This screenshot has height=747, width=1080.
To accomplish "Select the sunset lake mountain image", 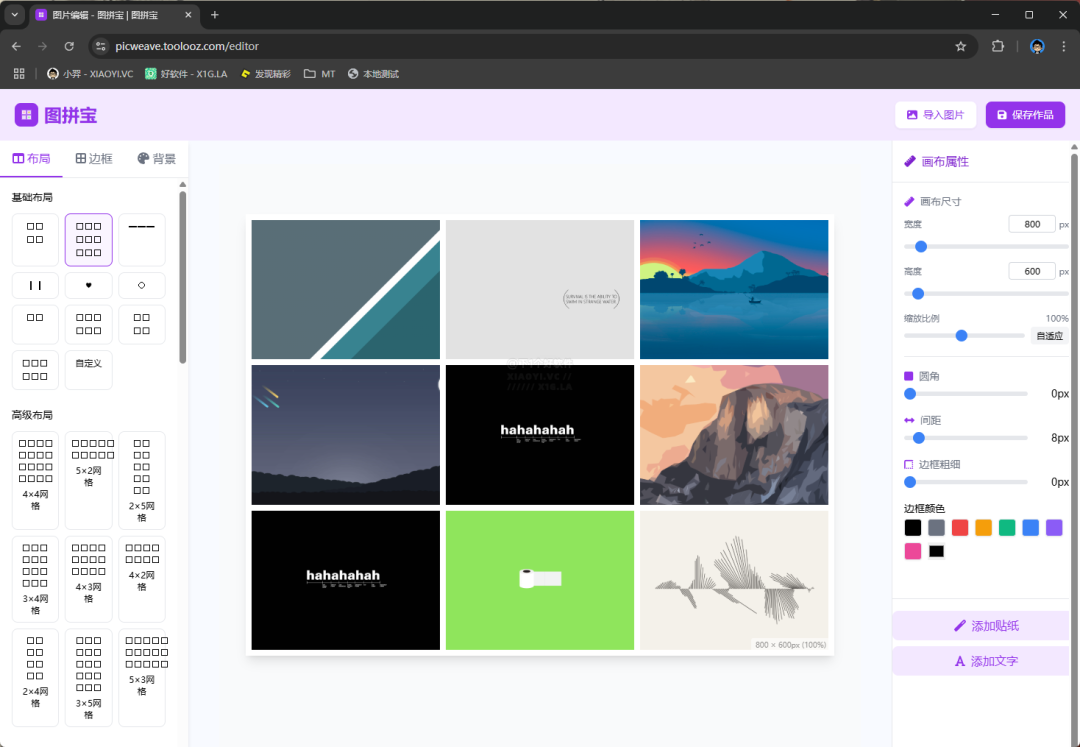I will (x=734, y=289).
